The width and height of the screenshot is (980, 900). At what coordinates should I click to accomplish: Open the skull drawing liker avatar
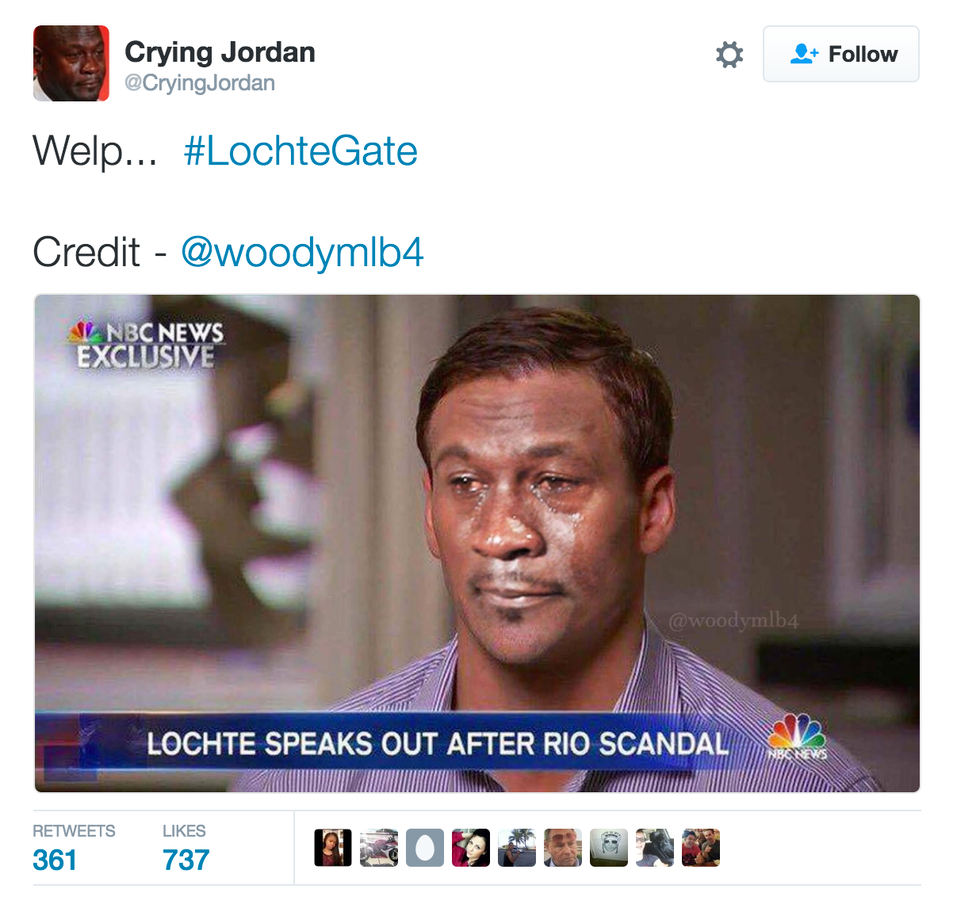tap(609, 848)
